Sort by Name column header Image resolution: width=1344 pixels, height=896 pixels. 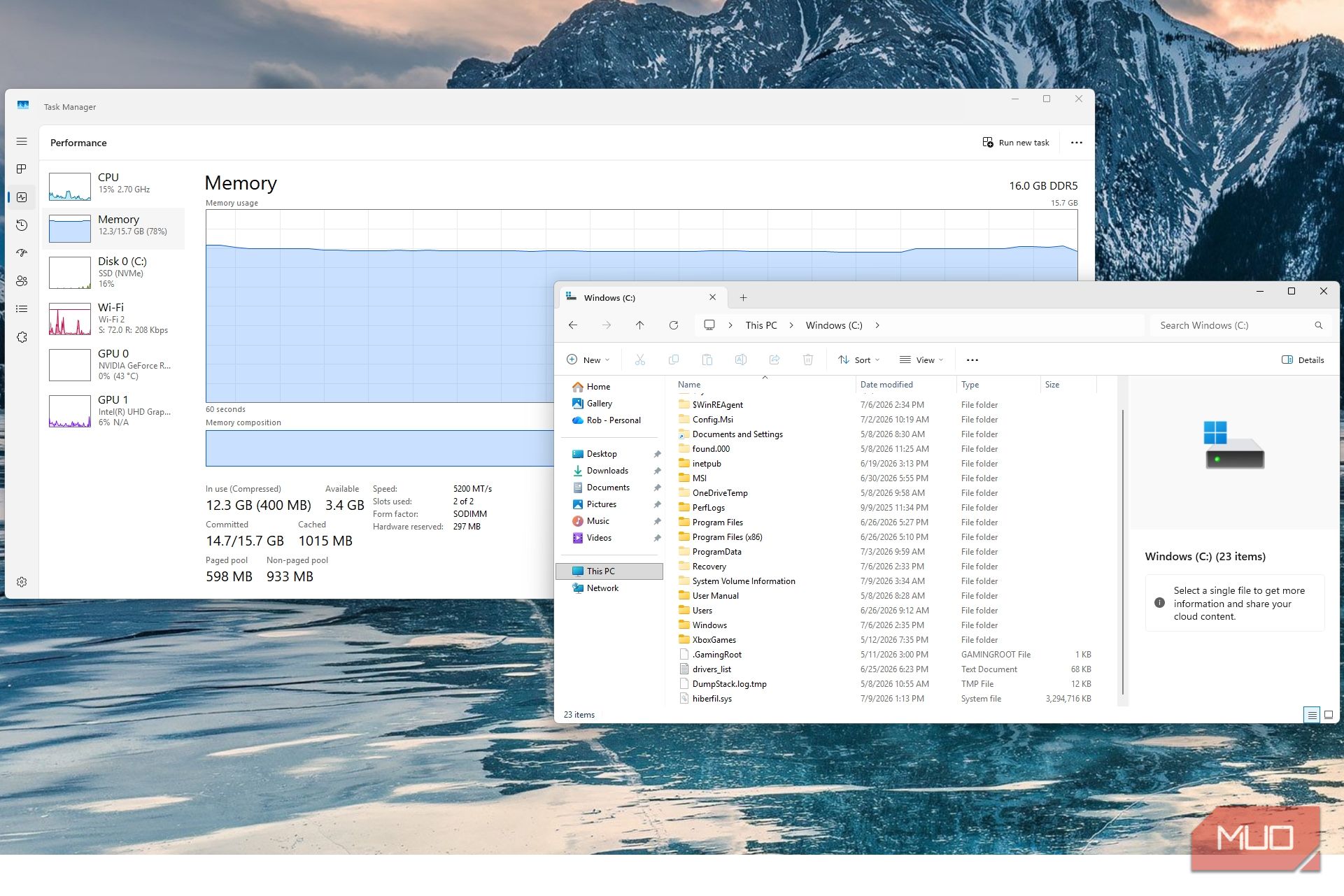click(x=764, y=385)
